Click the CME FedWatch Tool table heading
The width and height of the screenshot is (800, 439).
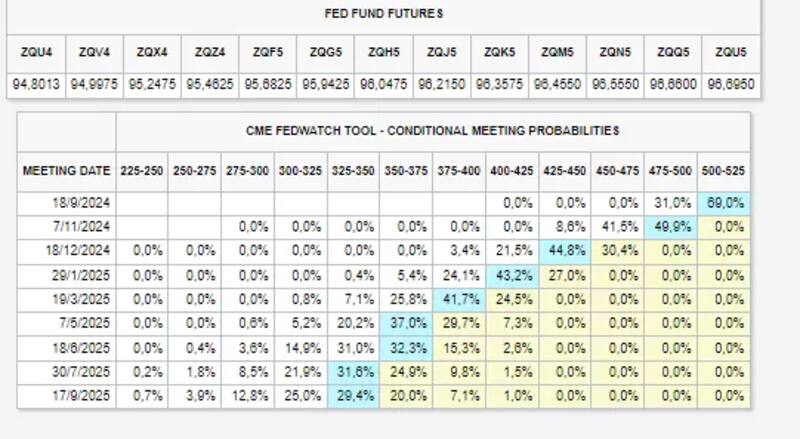[432, 131]
